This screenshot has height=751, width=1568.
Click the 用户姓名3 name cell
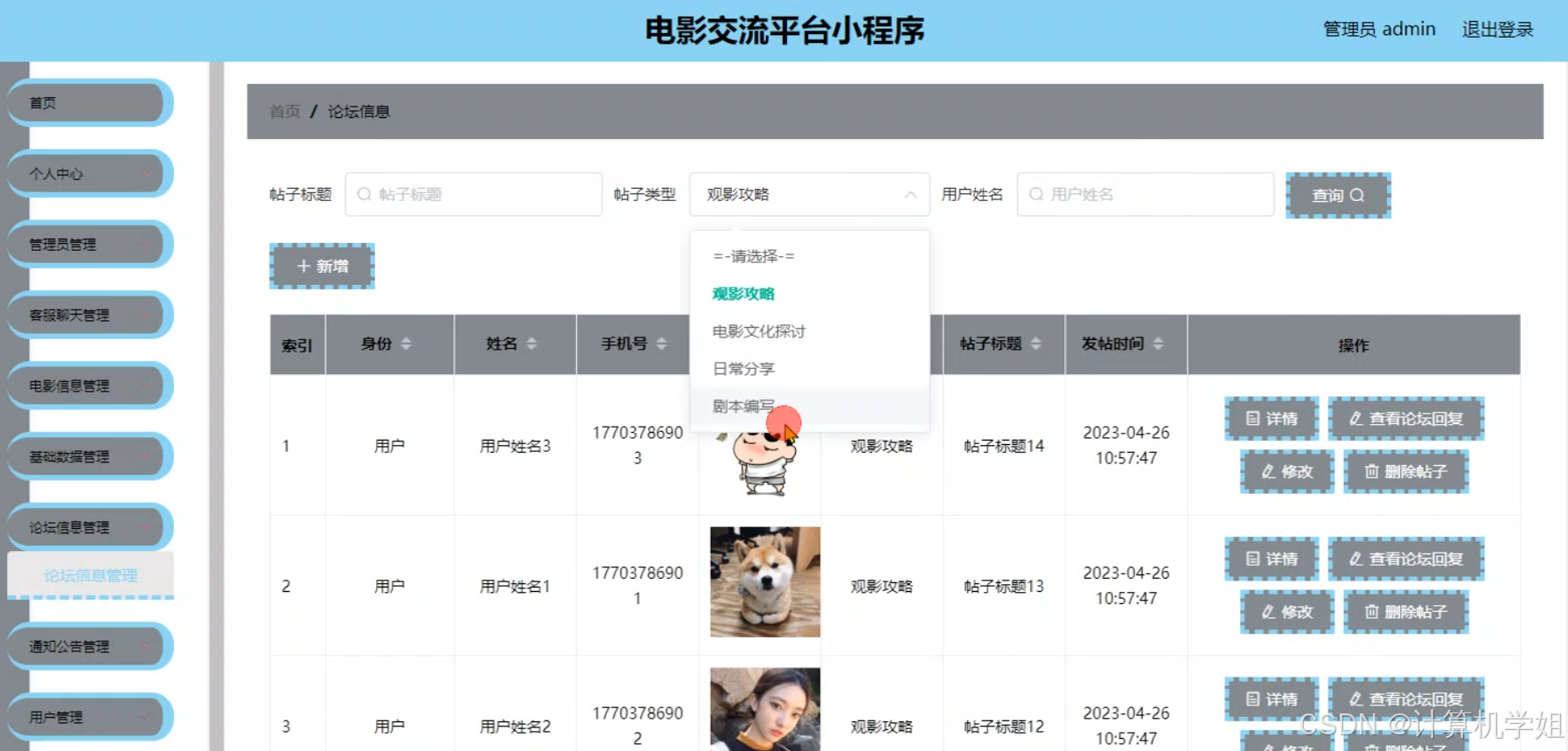click(515, 446)
